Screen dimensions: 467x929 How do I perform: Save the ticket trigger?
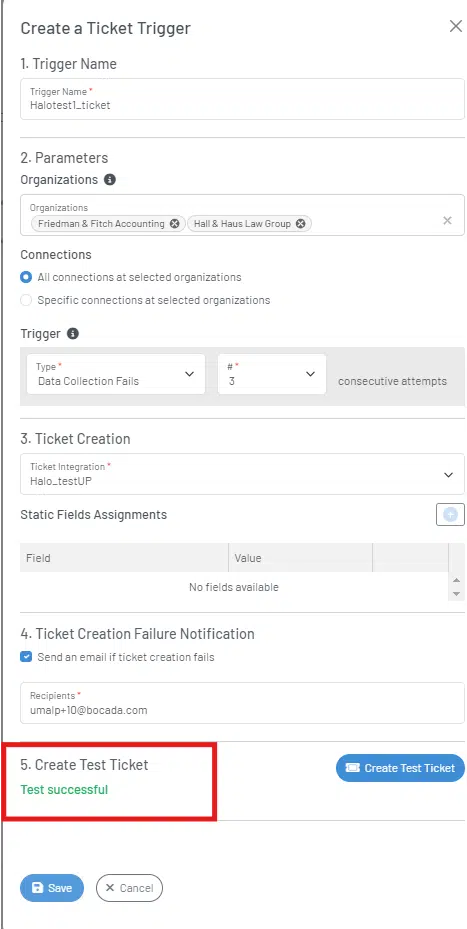[x=52, y=888]
